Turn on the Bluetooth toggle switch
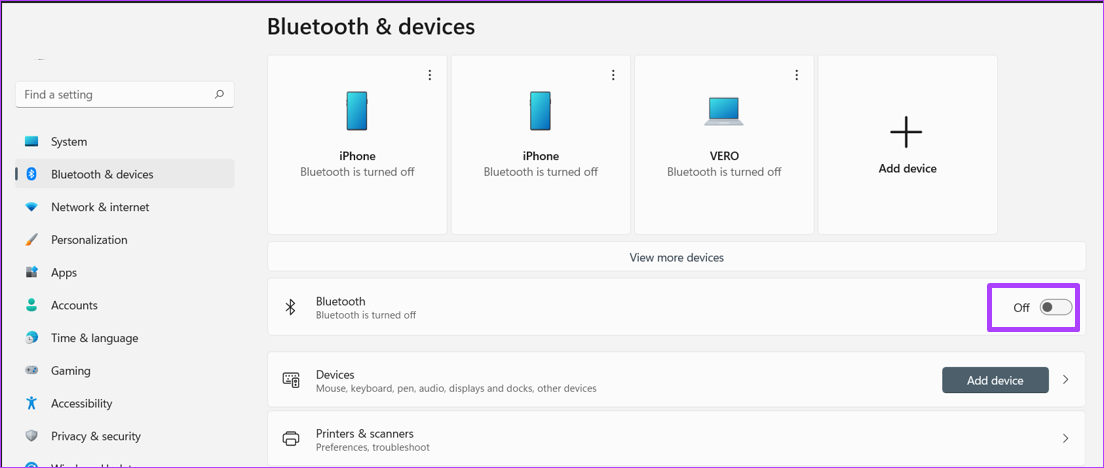This screenshot has width=1104, height=468. click(1055, 308)
